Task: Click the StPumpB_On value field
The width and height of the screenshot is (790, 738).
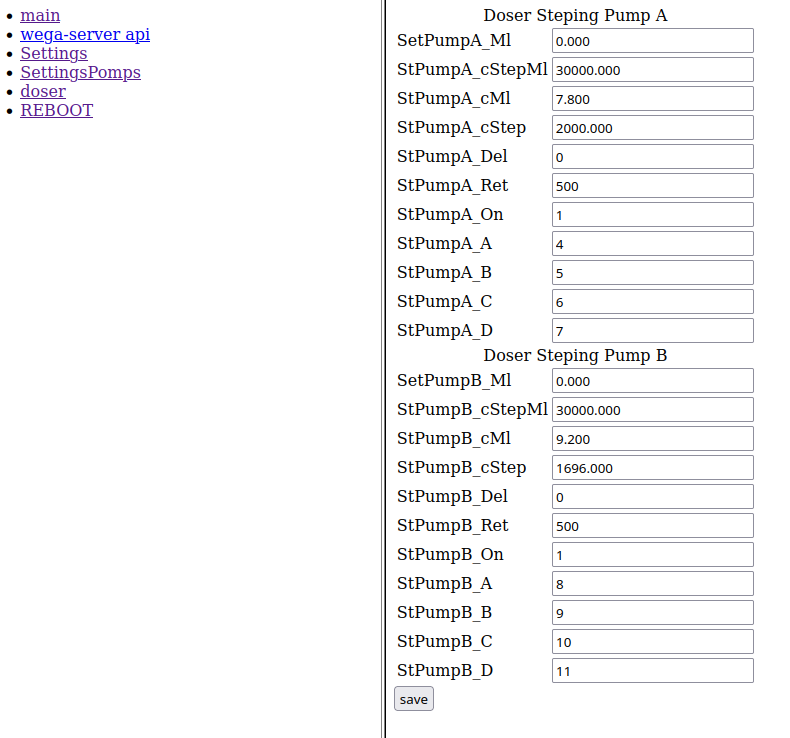Action: pos(652,555)
